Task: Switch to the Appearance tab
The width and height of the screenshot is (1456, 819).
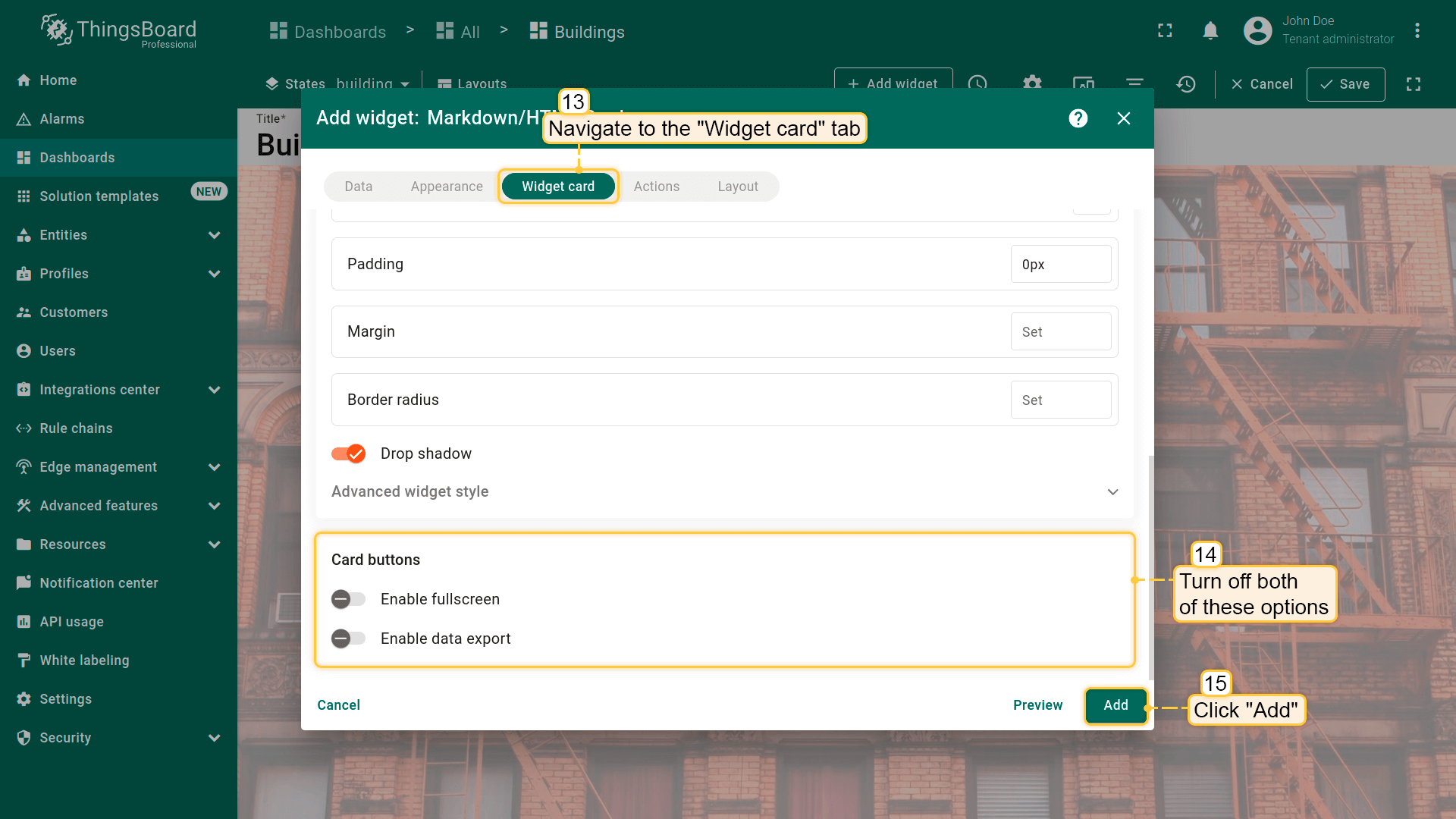Action: click(x=447, y=187)
